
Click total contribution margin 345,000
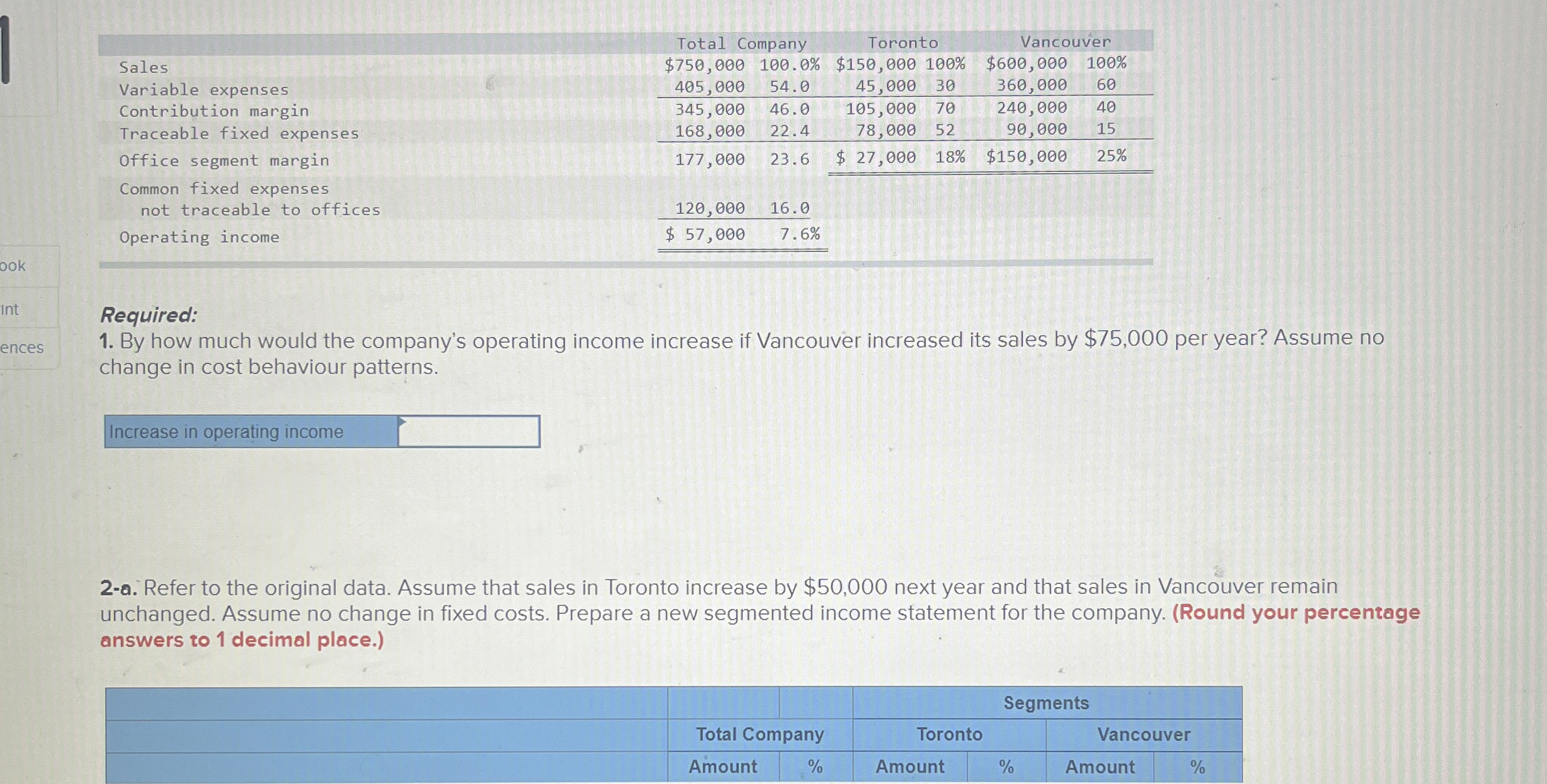709,109
